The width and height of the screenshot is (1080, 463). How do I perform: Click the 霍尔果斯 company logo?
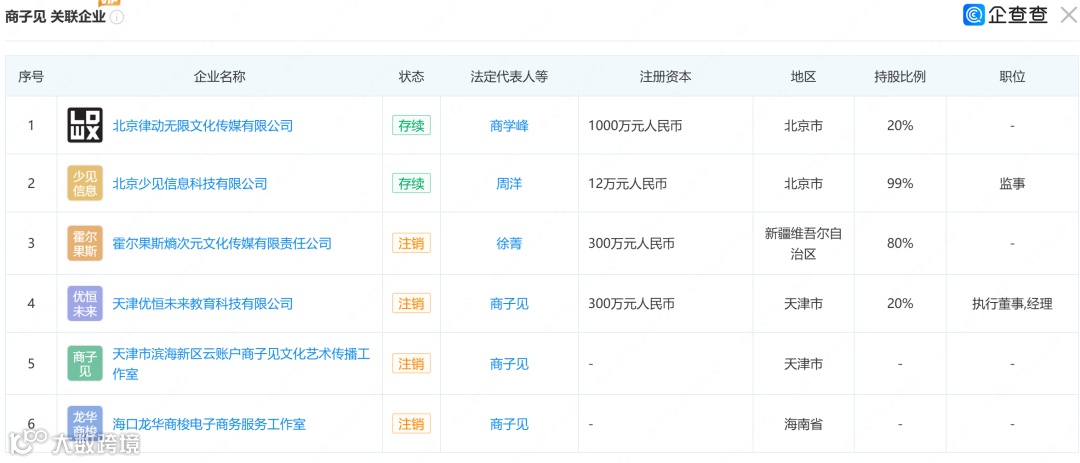click(x=85, y=243)
